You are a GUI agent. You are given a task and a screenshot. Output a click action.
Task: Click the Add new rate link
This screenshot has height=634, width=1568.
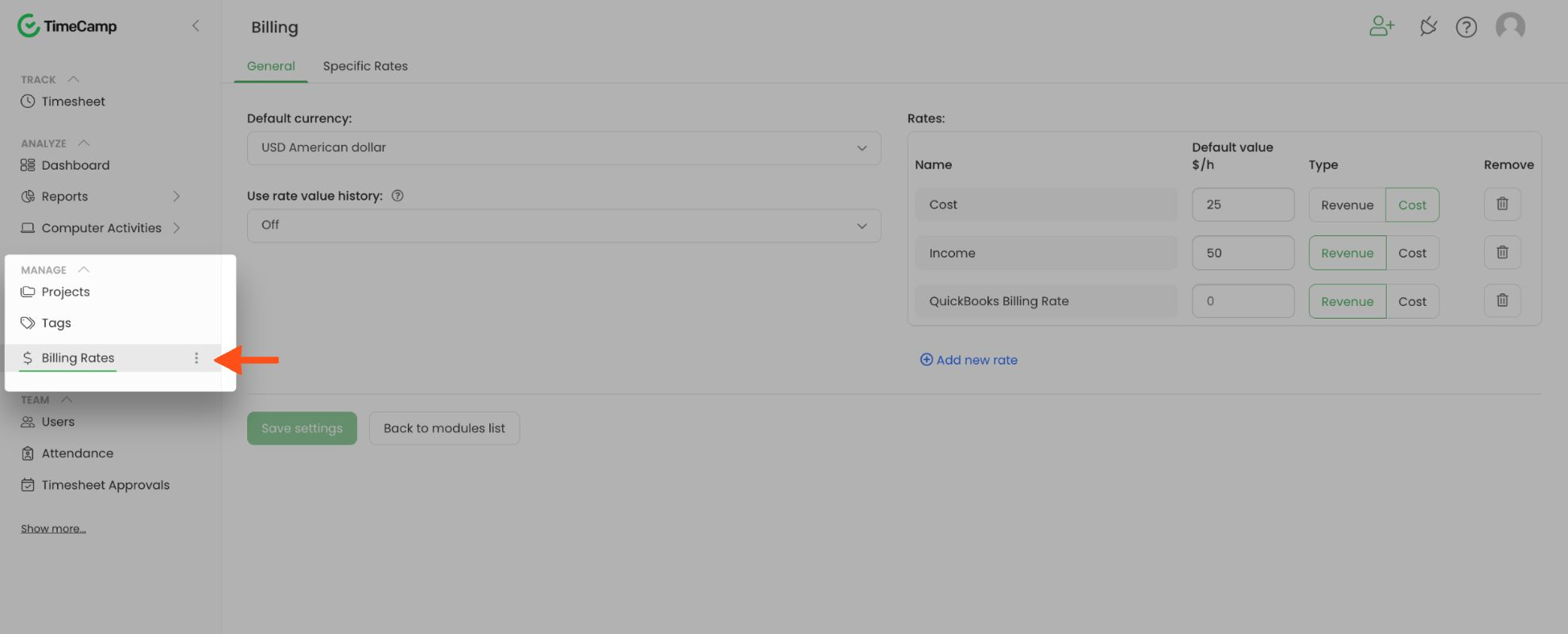(x=969, y=360)
